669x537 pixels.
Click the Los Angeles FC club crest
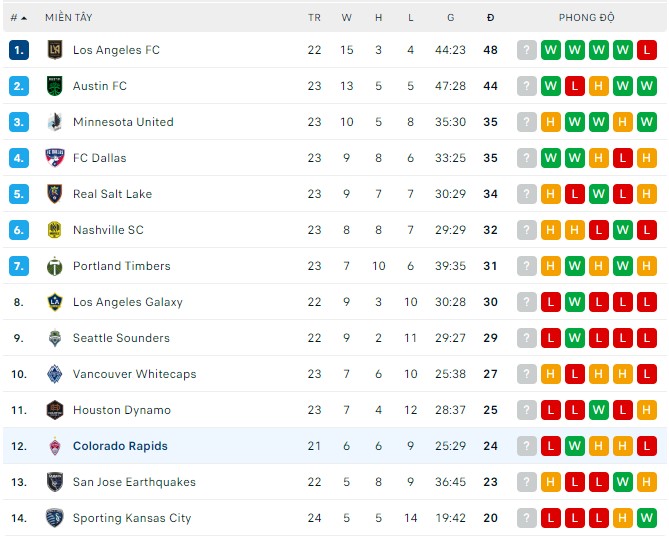(55, 50)
